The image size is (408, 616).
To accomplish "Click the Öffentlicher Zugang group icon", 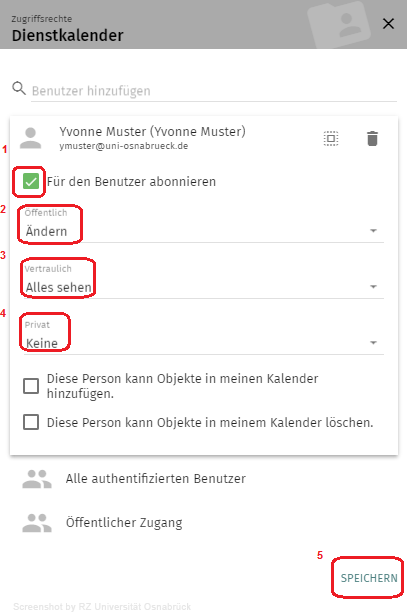I will click(37, 523).
